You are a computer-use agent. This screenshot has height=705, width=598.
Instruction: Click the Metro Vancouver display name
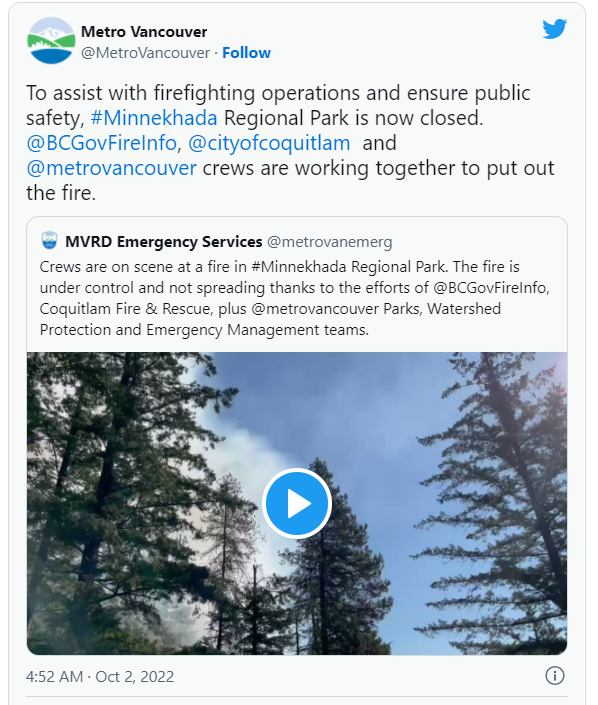point(144,32)
